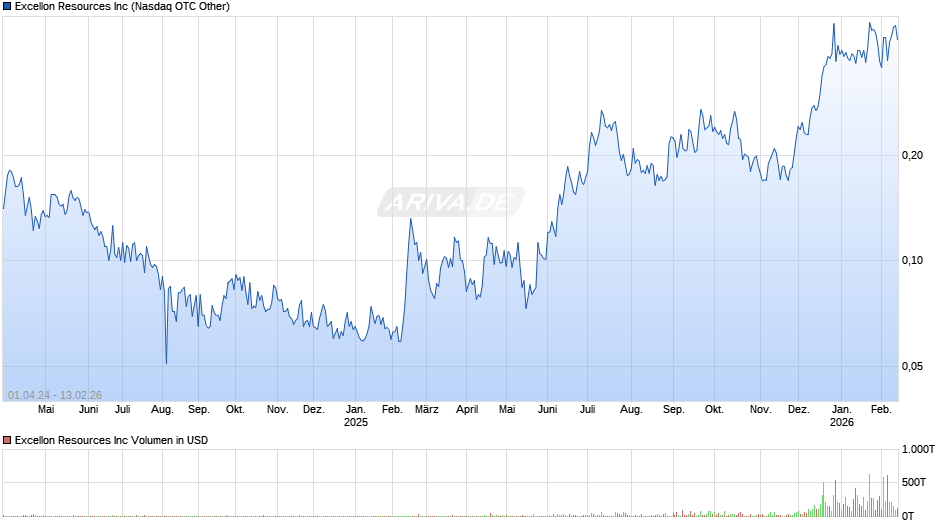Click the Jan. label above 2025

[x=355, y=409]
